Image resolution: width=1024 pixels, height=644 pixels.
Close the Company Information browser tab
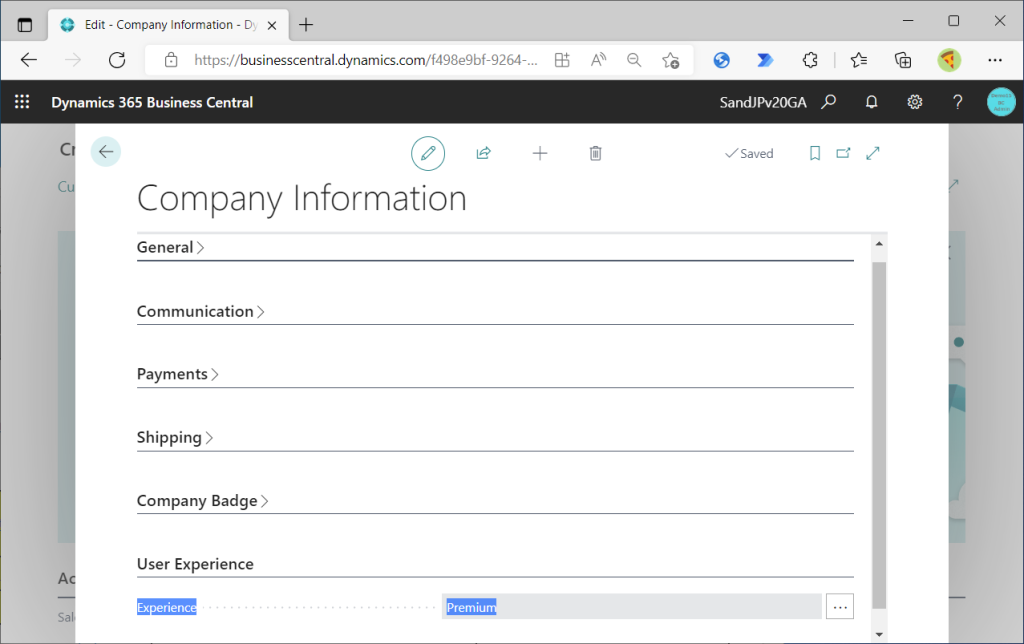click(x=272, y=25)
